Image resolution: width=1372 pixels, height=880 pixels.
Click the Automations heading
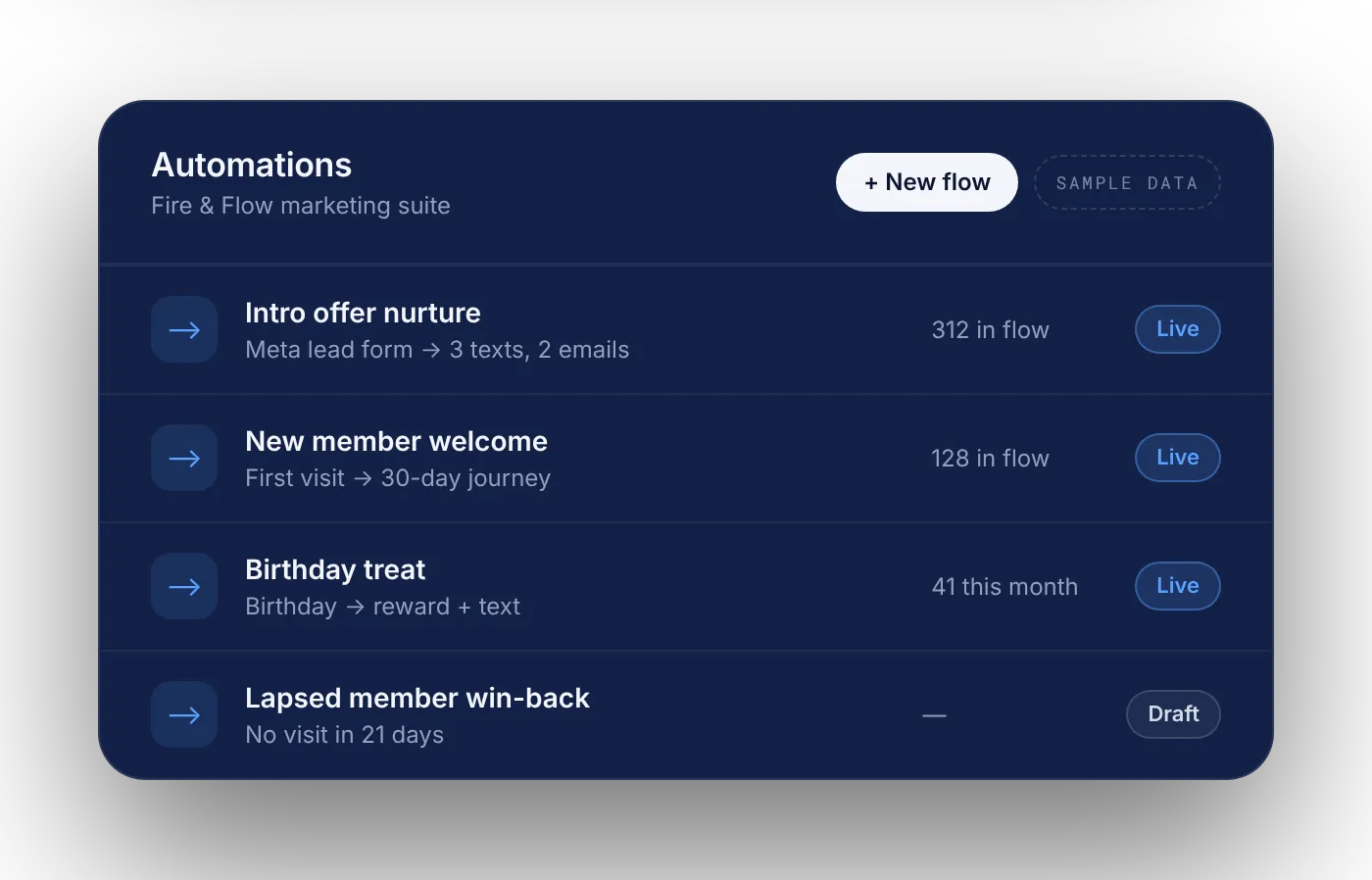coord(252,165)
